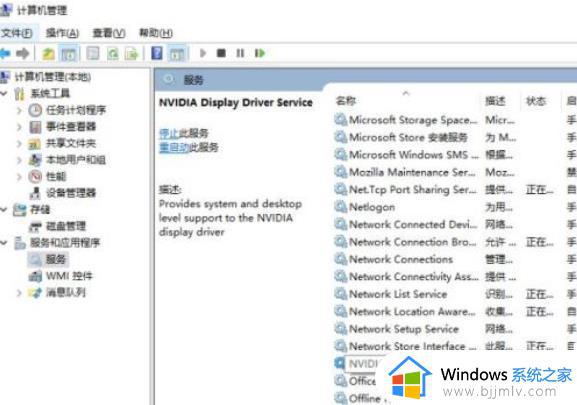
Task: Click the 停止 this service link
Action: (x=169, y=133)
